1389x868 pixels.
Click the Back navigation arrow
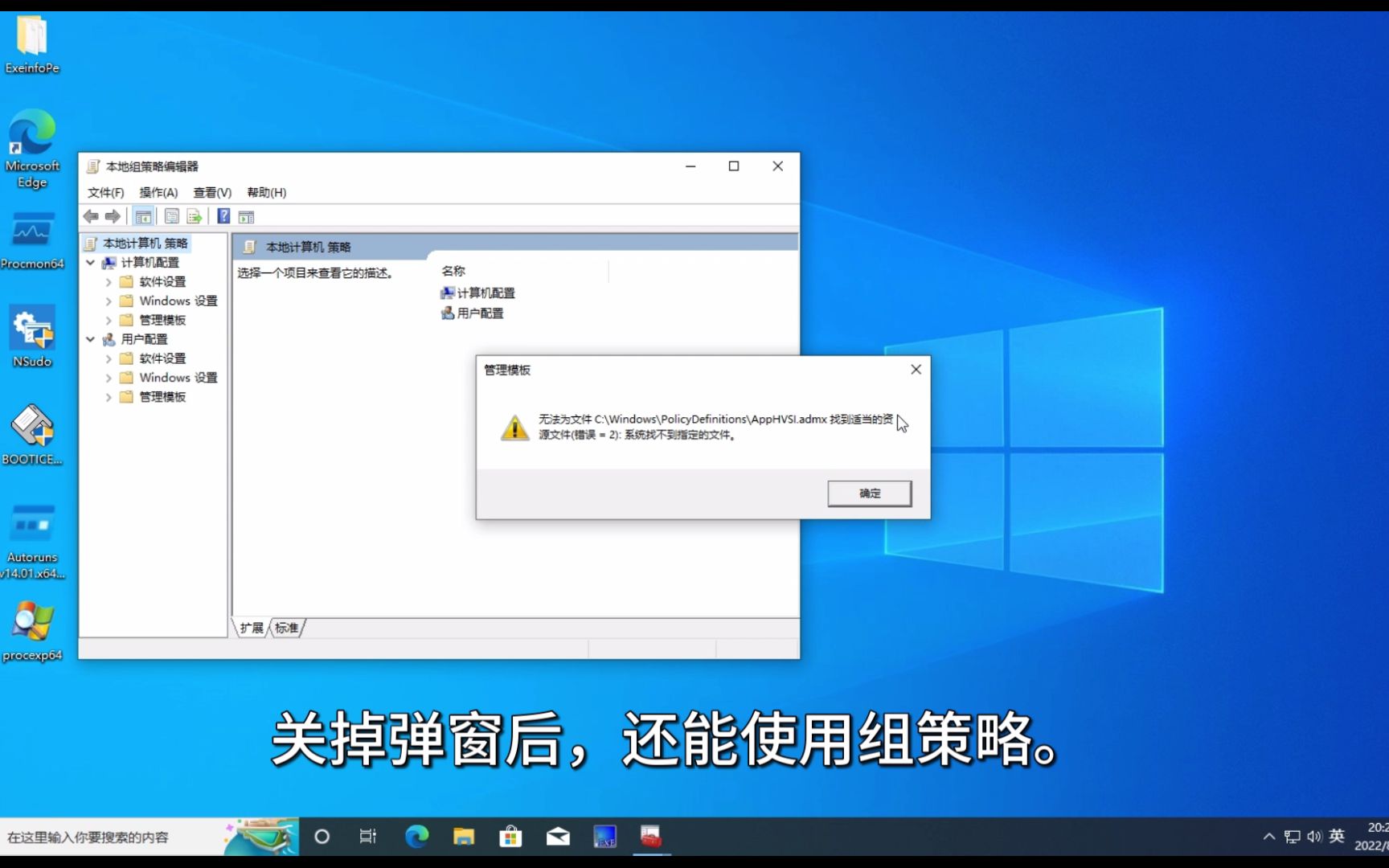[x=91, y=216]
